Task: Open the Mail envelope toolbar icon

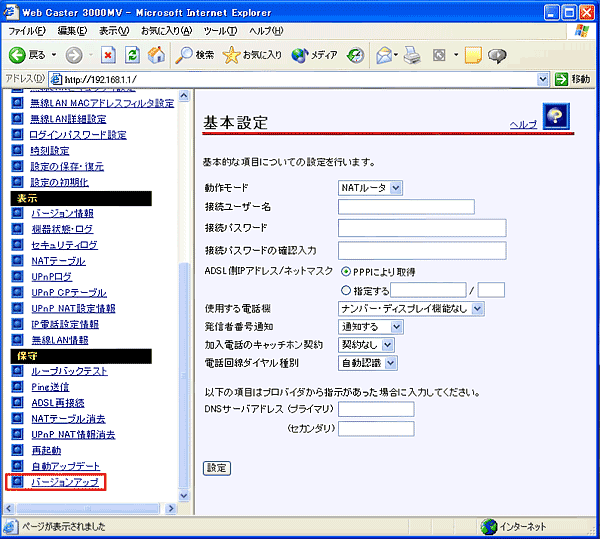Action: [x=384, y=55]
